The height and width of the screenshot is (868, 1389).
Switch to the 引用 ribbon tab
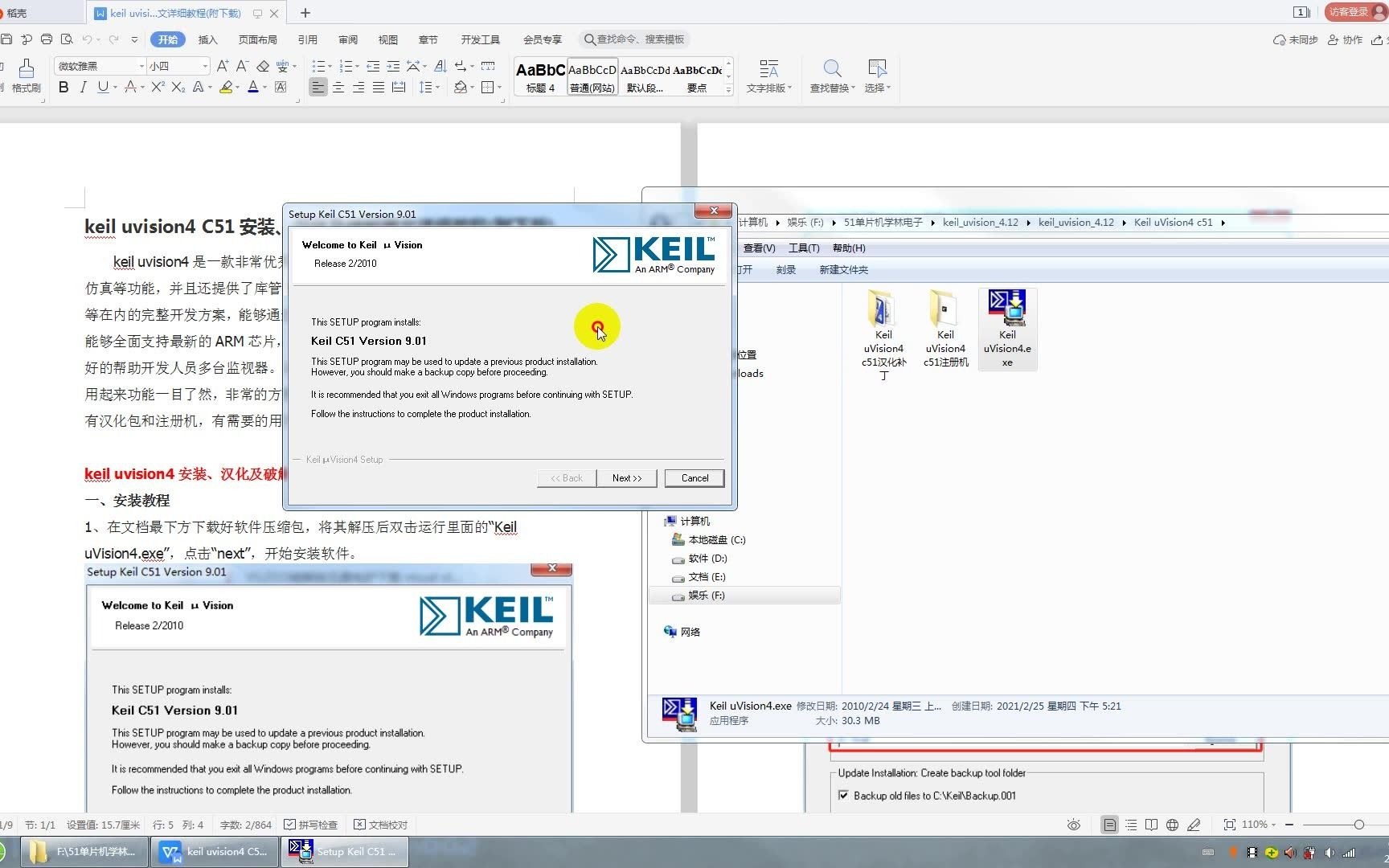pos(307,39)
